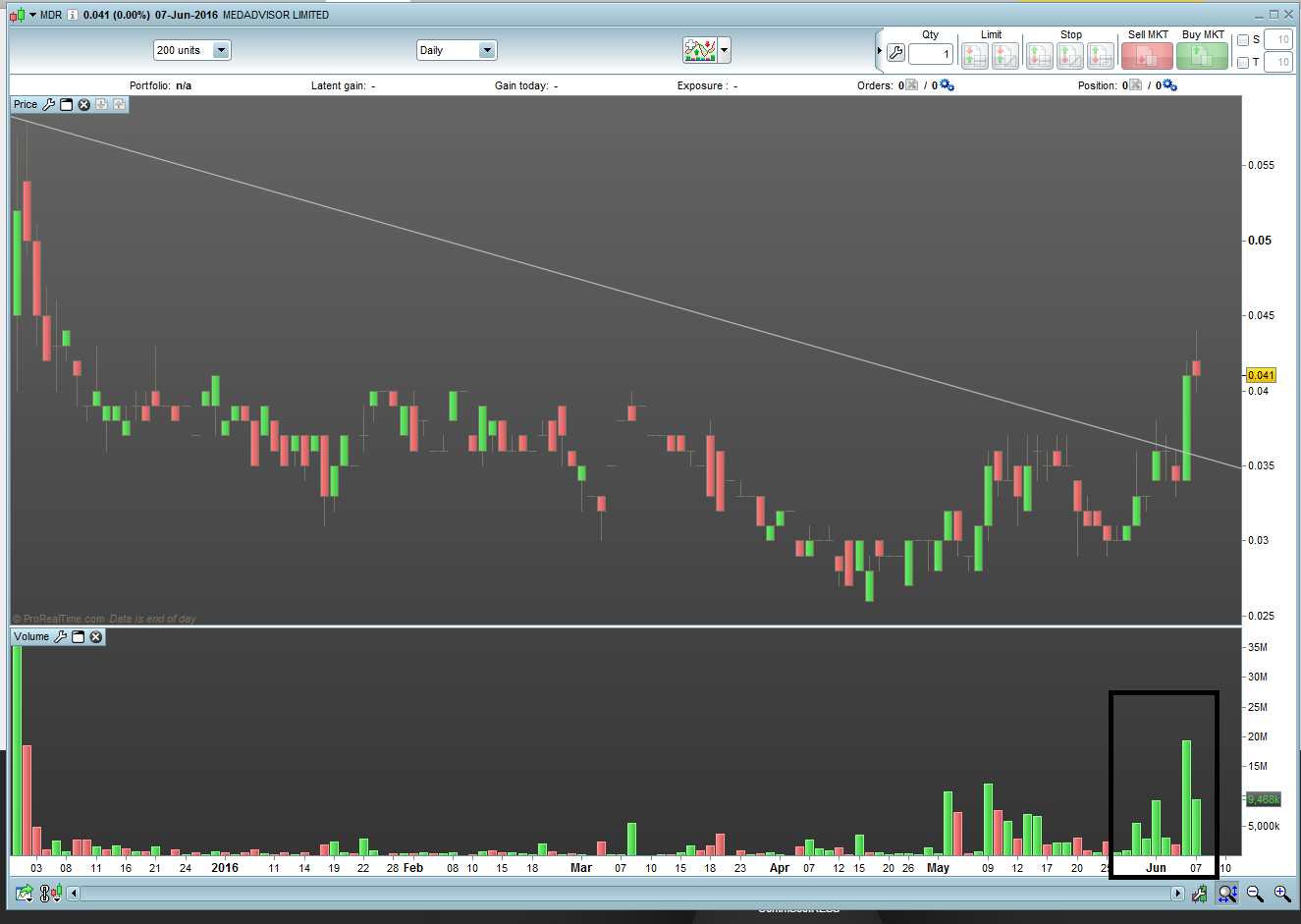This screenshot has height=924, width=1301.
Task: Click the Jun date axis label
Action: point(1156,867)
